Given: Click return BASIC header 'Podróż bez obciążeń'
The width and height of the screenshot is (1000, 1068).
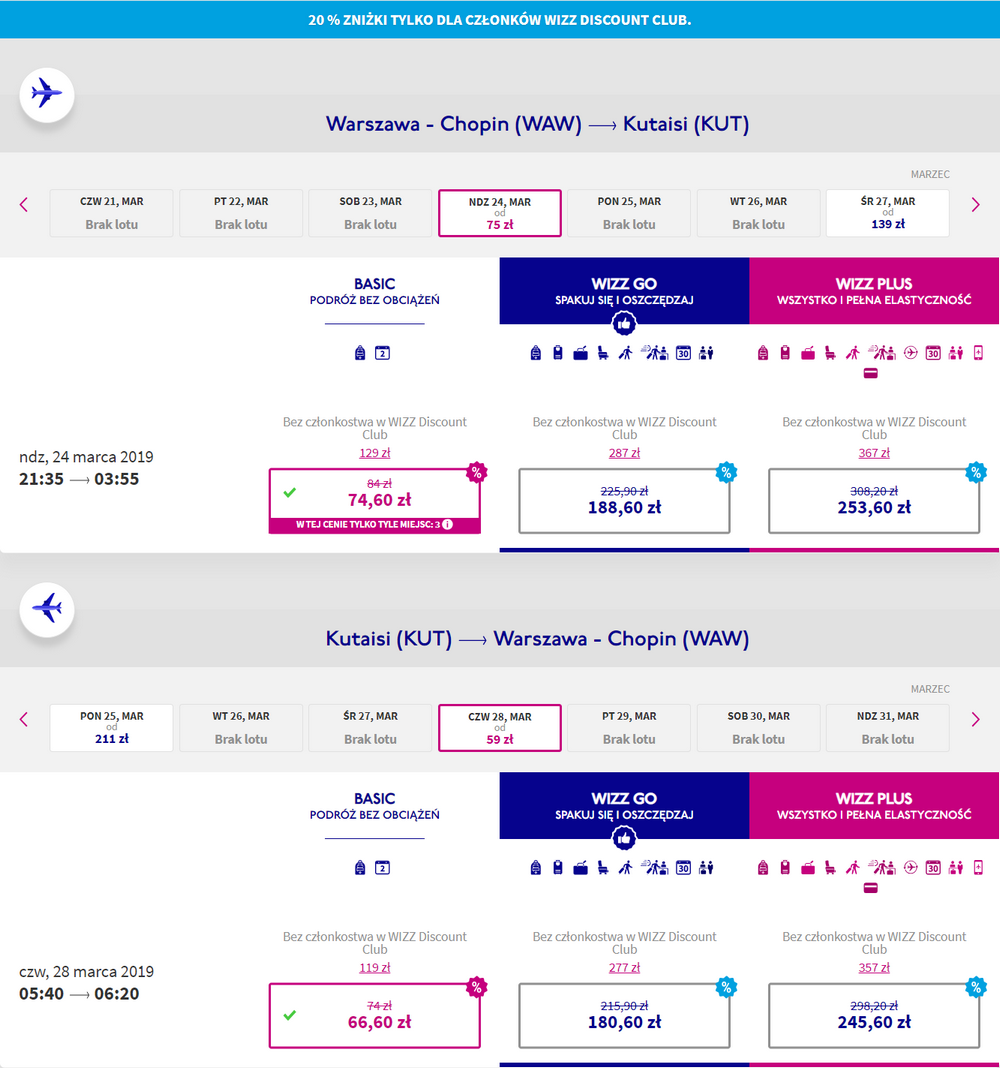Looking at the screenshot, I should (x=375, y=806).
